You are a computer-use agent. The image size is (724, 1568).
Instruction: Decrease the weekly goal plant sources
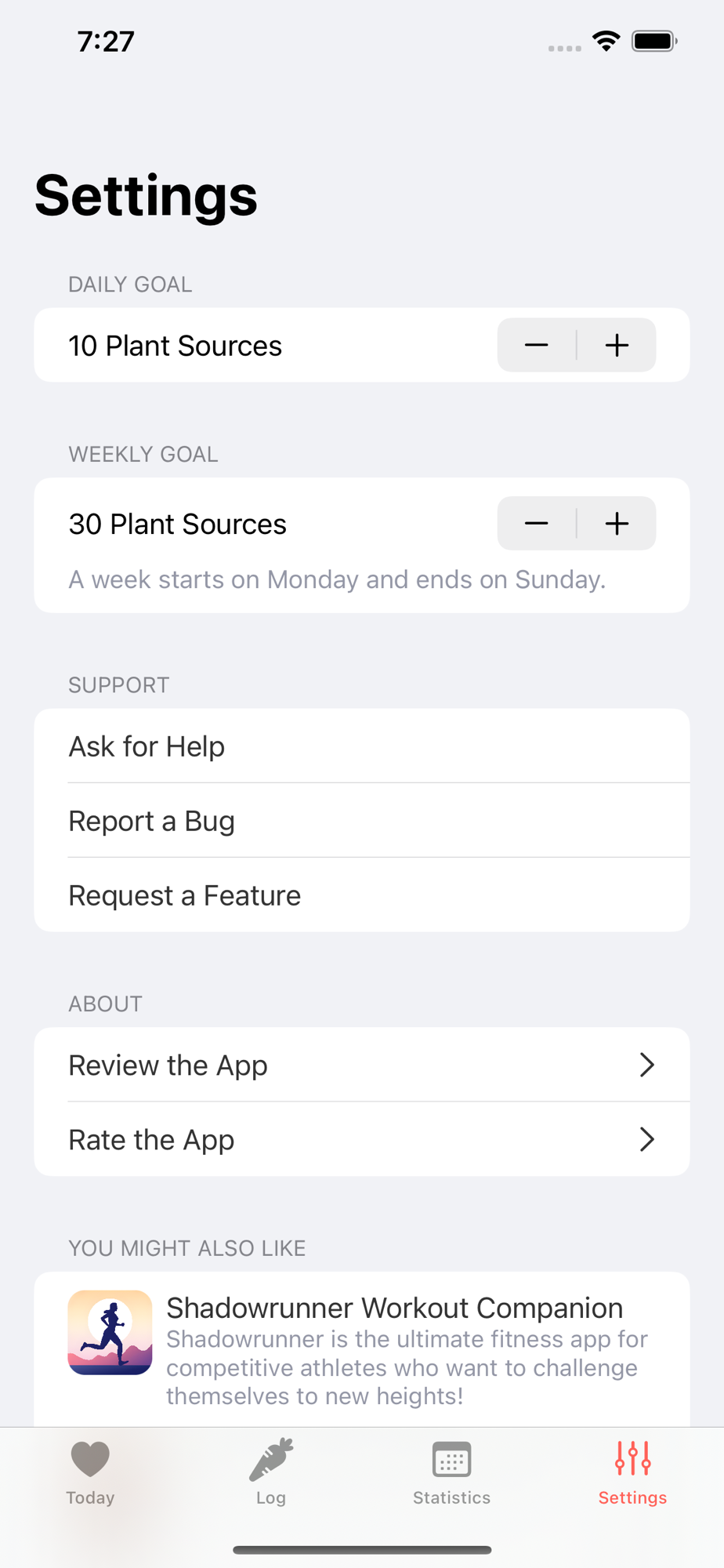coord(537,523)
